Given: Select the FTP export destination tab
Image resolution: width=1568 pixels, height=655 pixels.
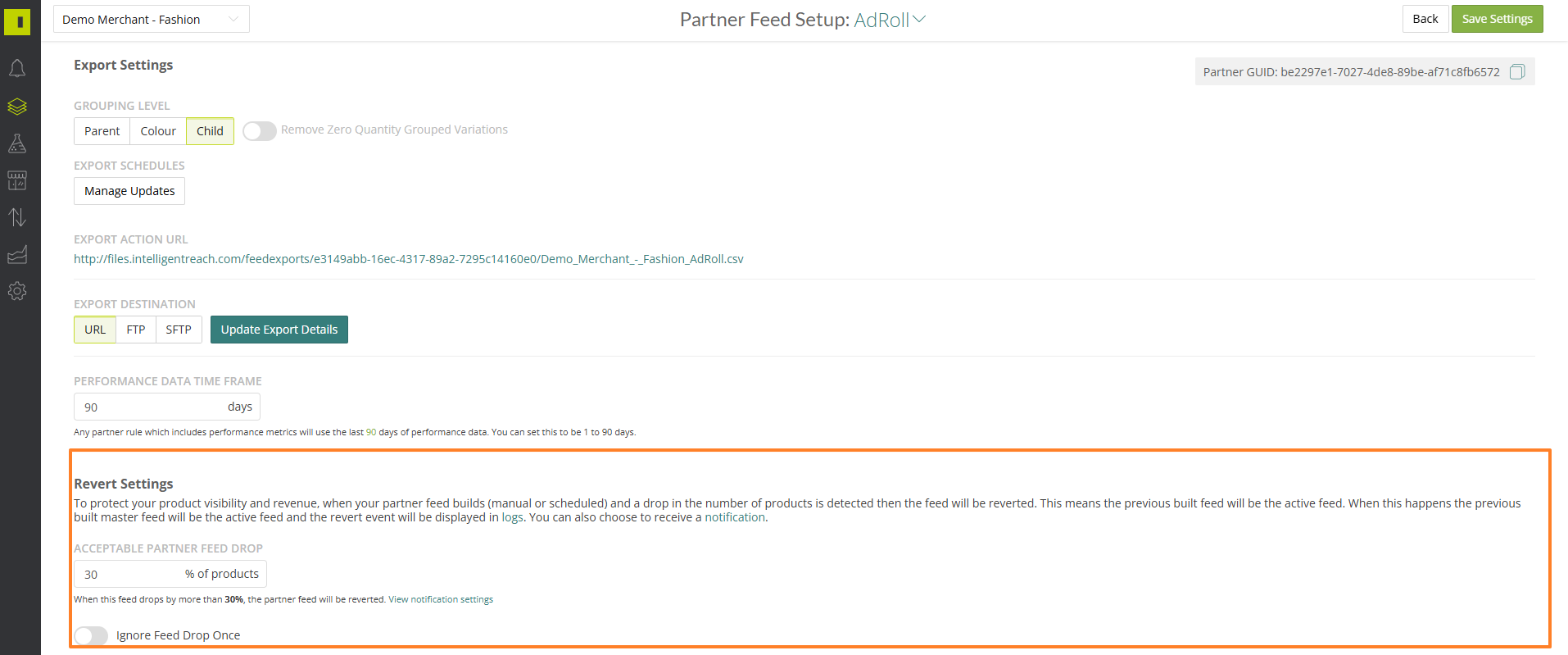Looking at the screenshot, I should coord(136,330).
